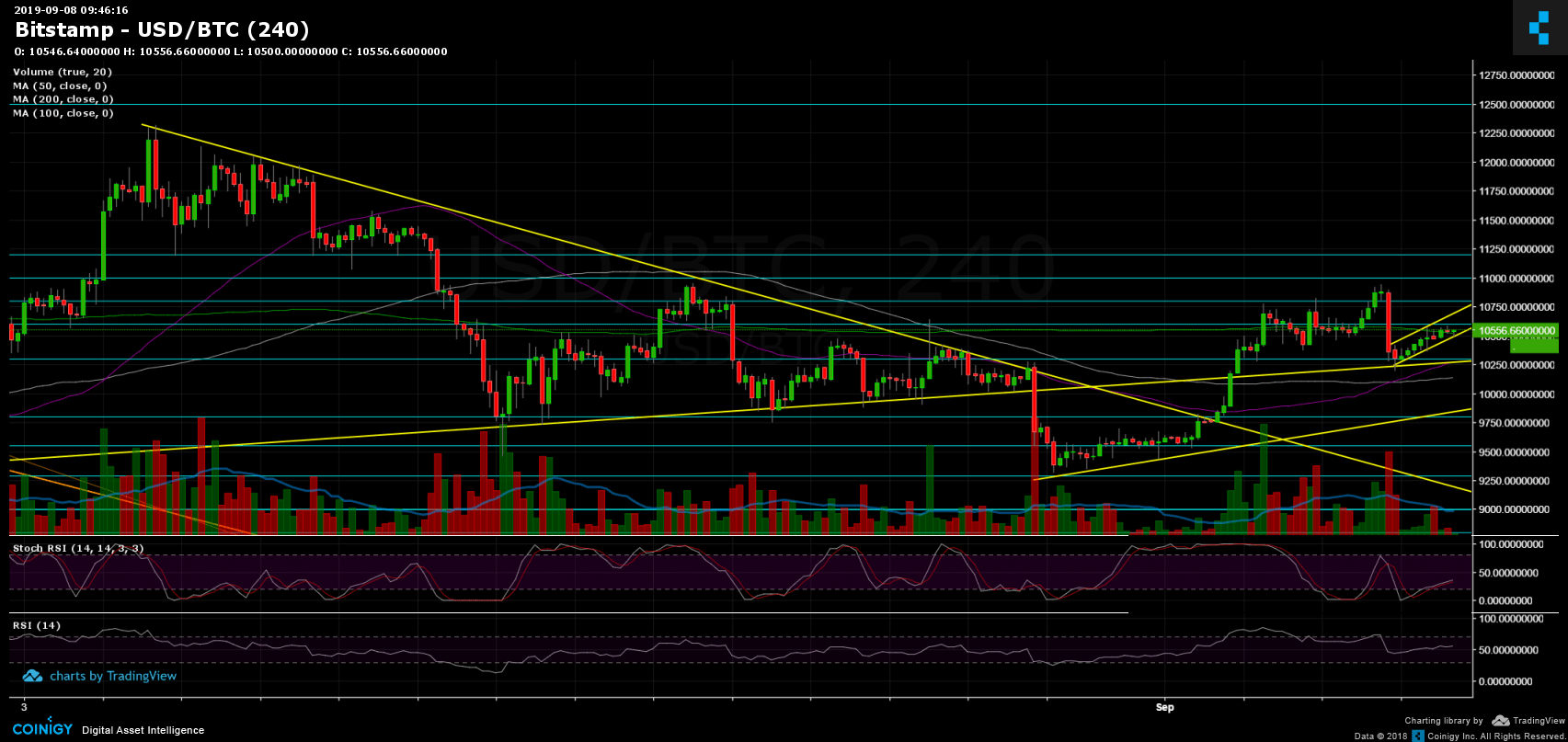Select the 'MA (100, close, 0)' indicator label
This screenshot has width=1568, height=742.
63,113
